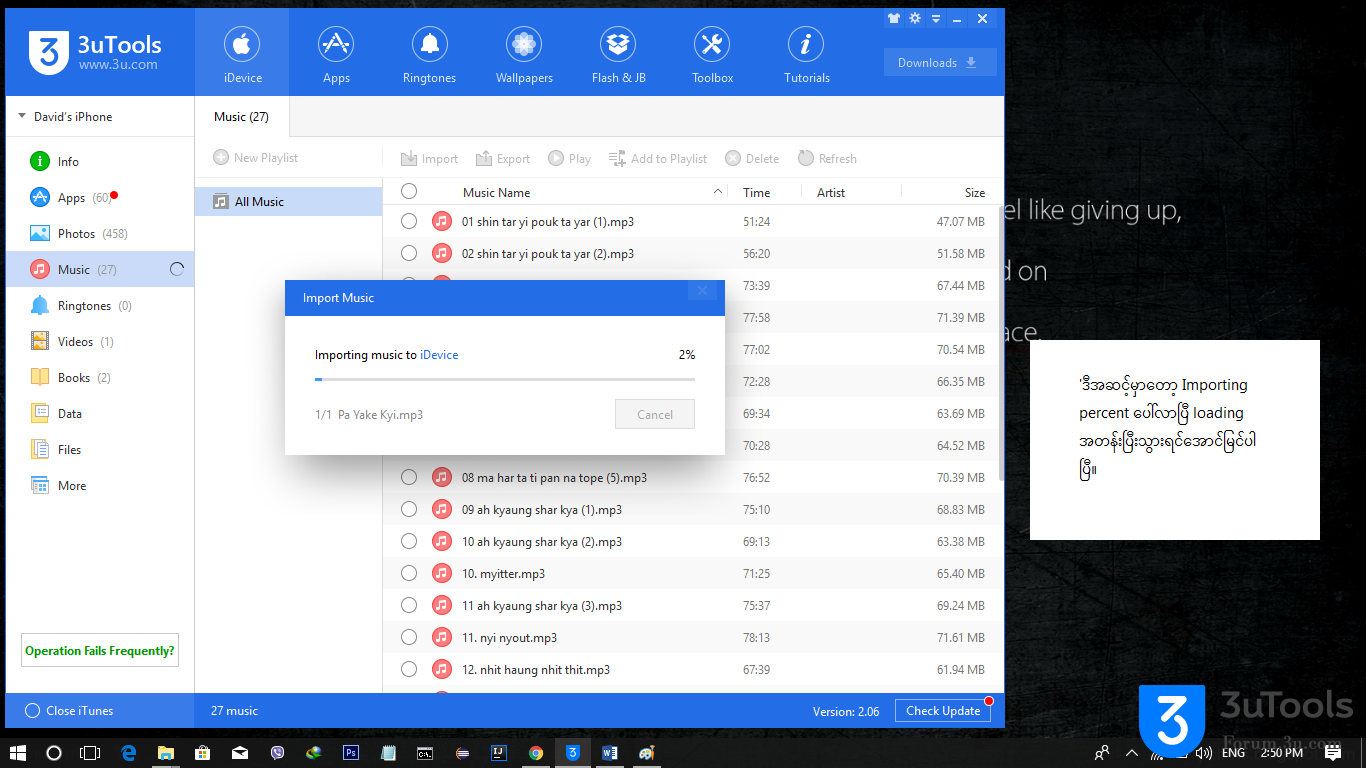
Task: Switch to Music (27) tab
Action: [242, 117]
